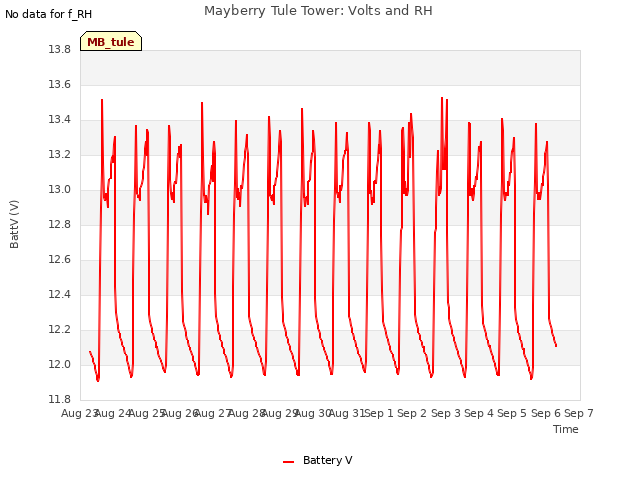The width and height of the screenshot is (640, 480).
Task: Click the Sep 5 x-axis date label
Action: 512,413
